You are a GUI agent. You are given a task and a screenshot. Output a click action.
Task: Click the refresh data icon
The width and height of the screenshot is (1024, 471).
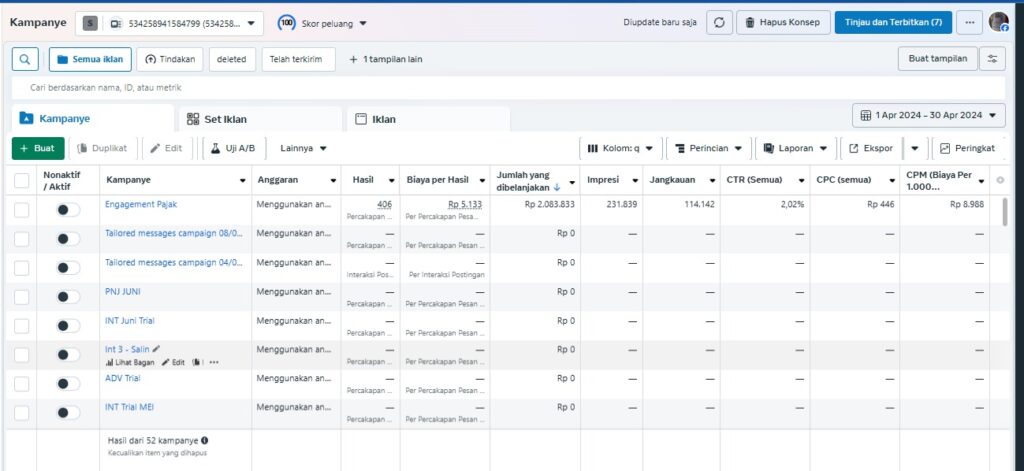719,22
